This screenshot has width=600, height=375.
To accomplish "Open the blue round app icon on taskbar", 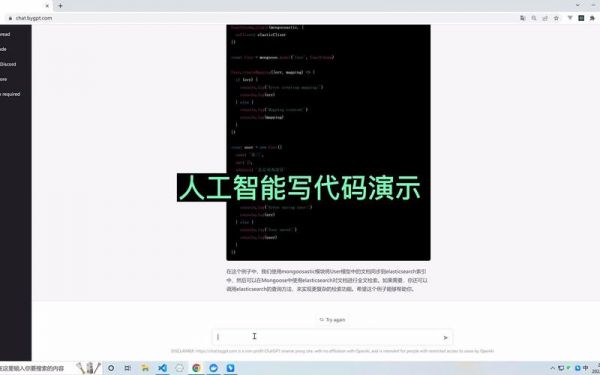I will tap(214, 368).
